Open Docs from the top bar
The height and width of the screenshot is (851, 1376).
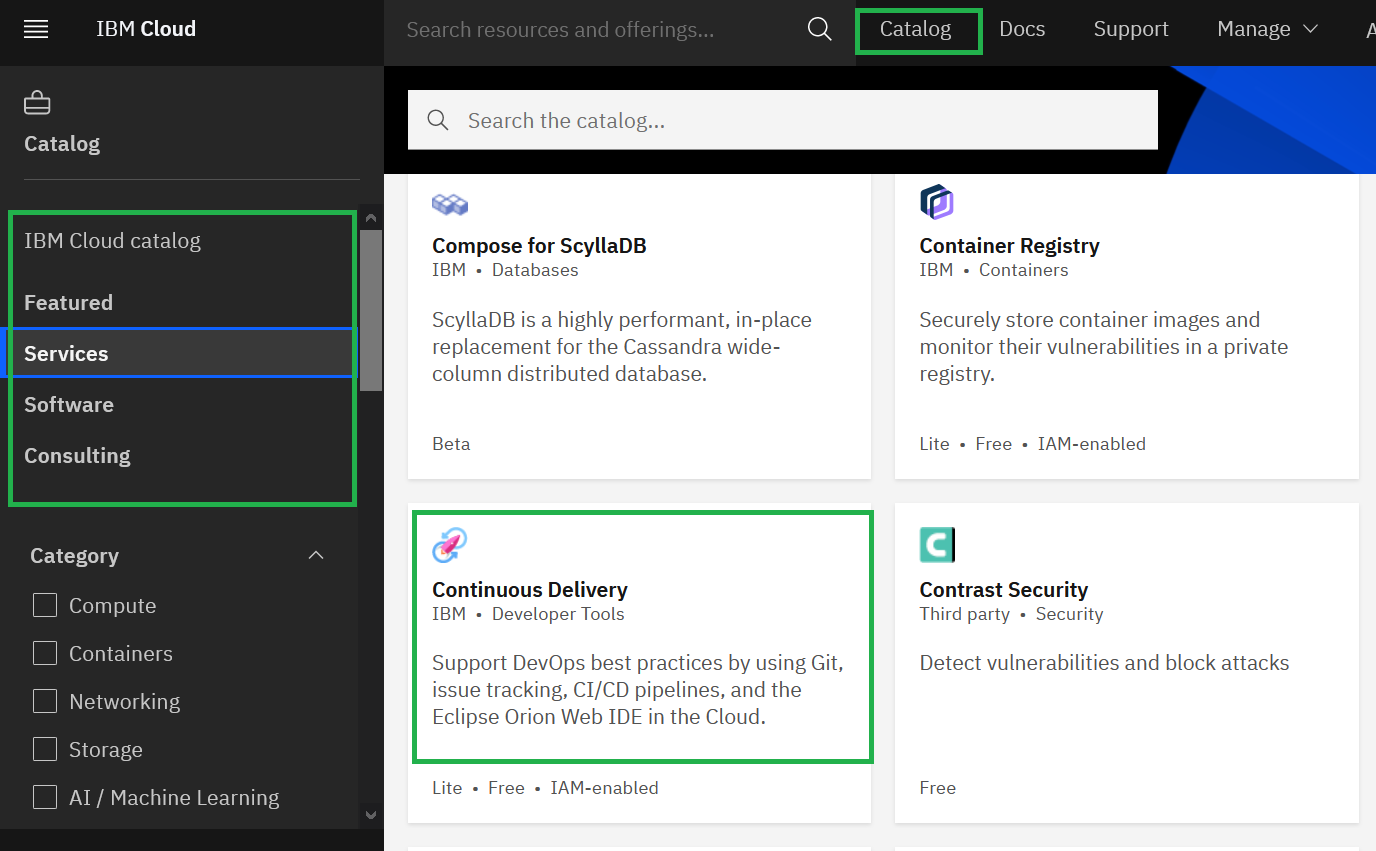[x=1022, y=29]
